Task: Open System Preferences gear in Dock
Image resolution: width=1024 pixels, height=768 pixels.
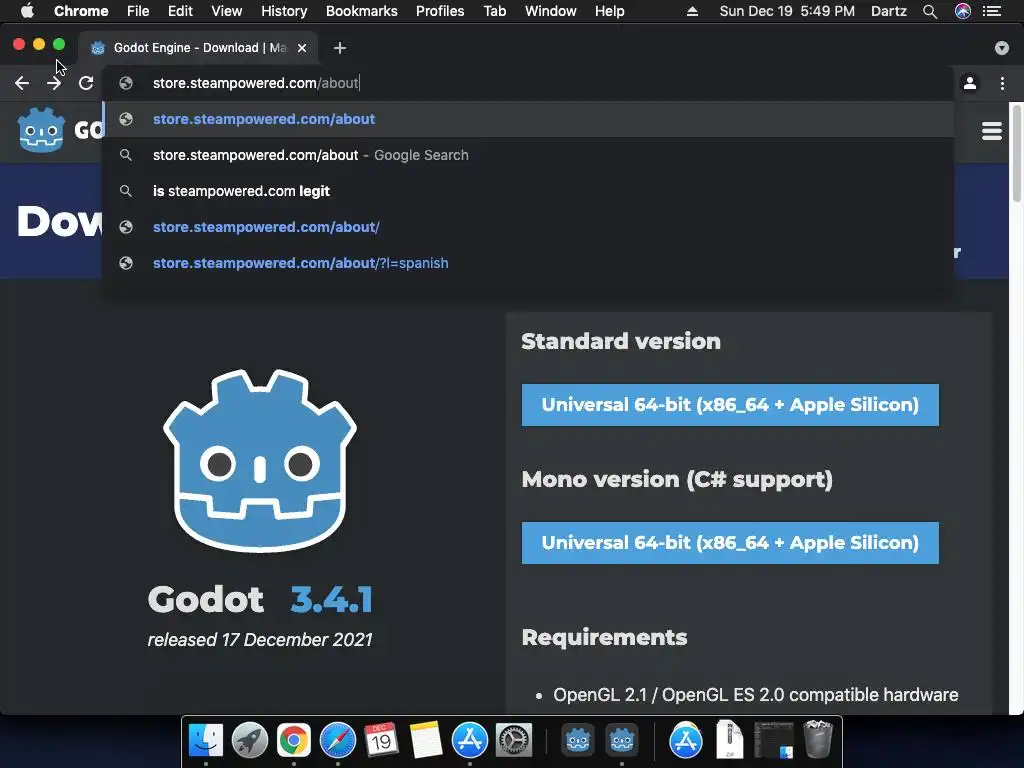Action: [514, 741]
